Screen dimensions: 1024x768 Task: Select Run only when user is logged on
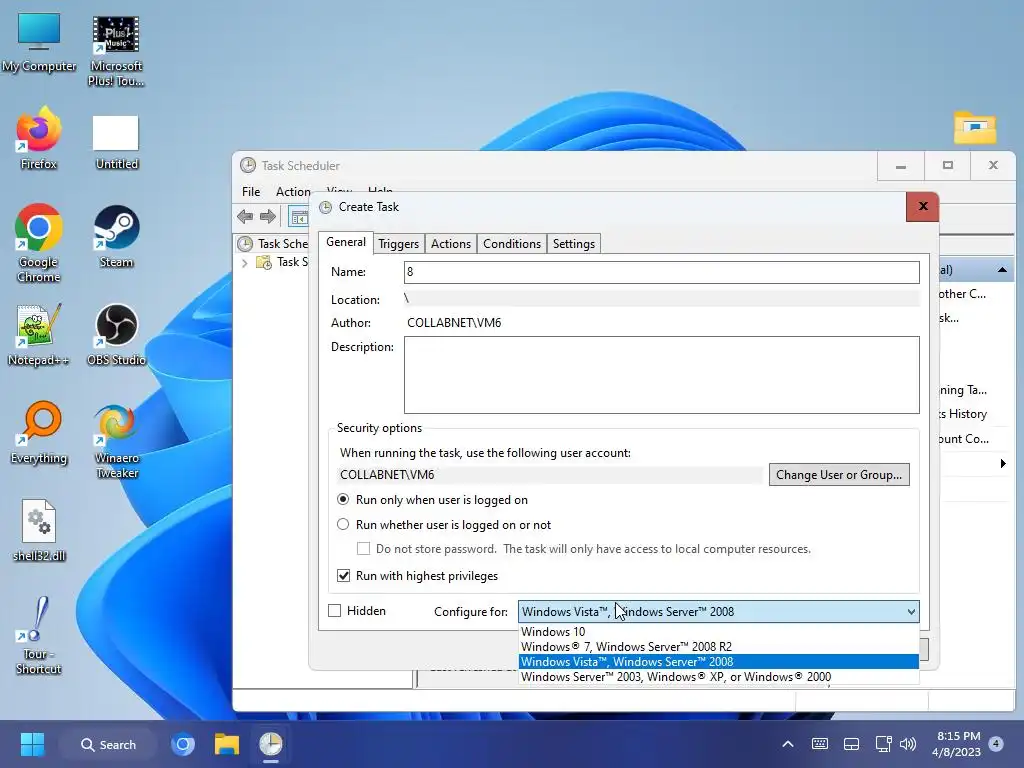[x=343, y=500]
